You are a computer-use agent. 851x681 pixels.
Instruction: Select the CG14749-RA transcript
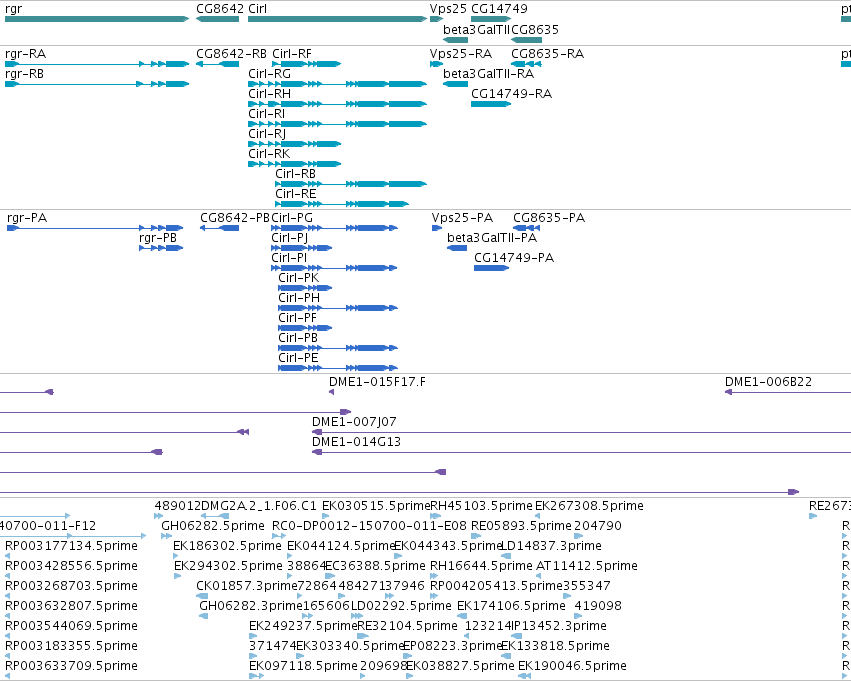[491, 104]
